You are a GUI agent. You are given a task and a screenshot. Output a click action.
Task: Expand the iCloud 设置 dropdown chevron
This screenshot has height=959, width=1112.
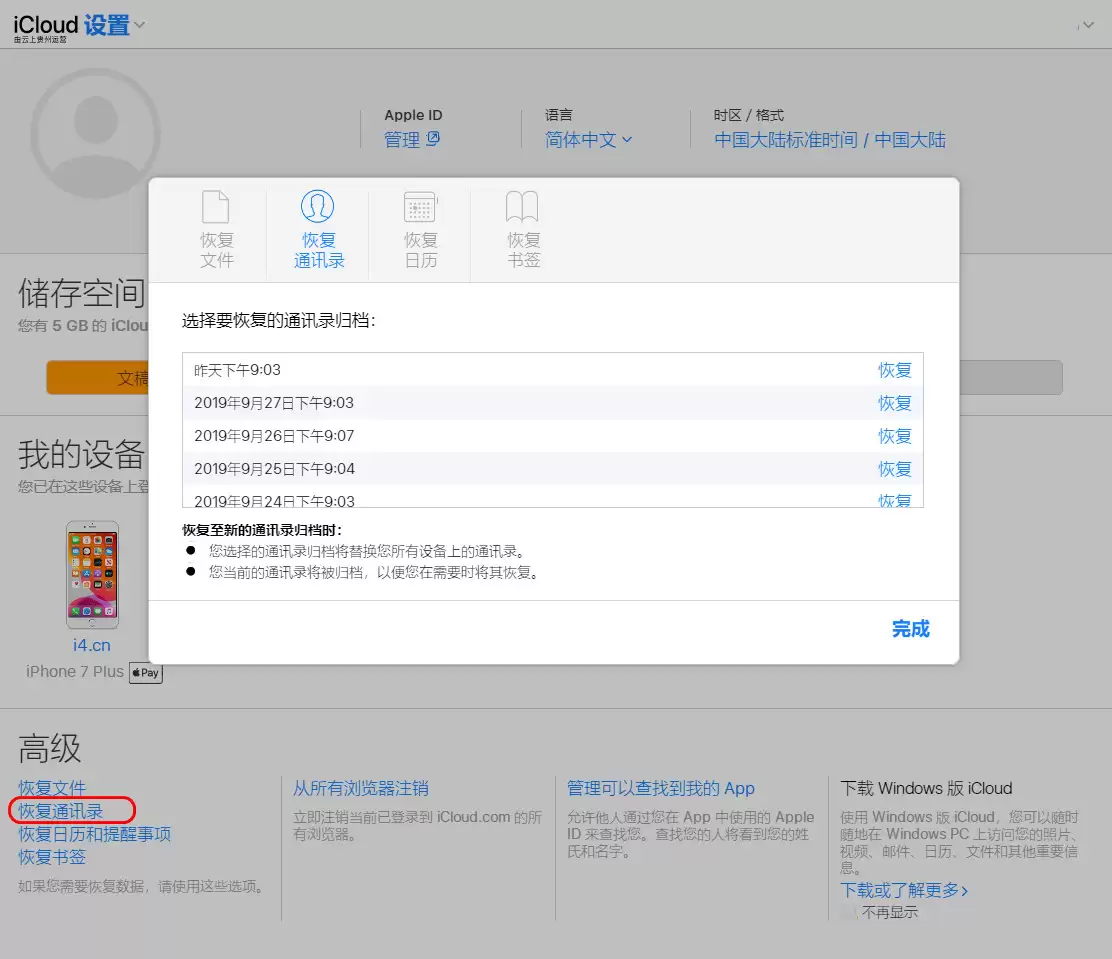[140, 26]
